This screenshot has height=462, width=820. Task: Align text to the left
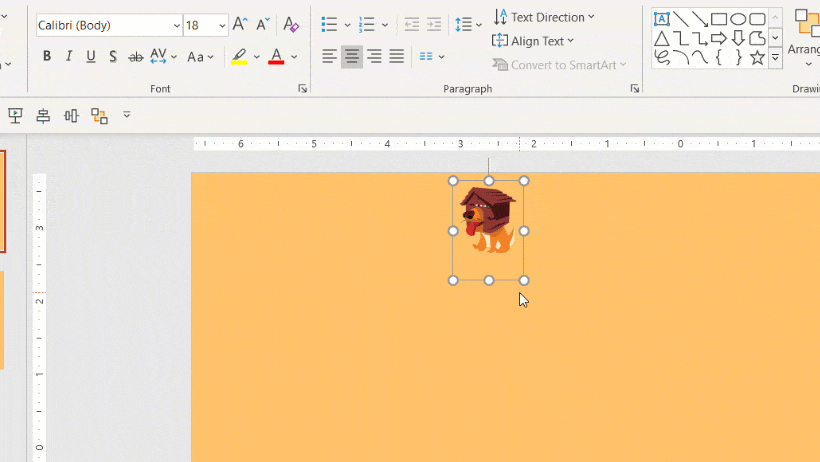click(x=329, y=56)
